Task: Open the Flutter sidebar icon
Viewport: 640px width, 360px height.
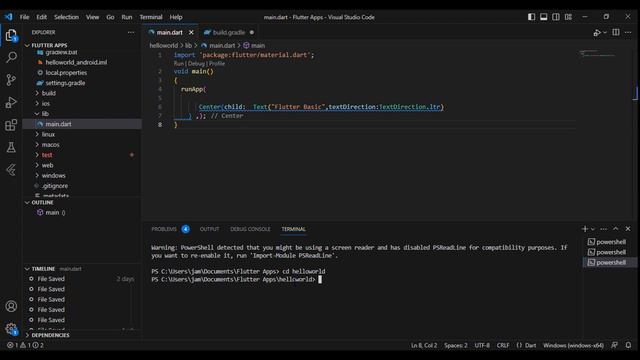Action: tap(11, 170)
